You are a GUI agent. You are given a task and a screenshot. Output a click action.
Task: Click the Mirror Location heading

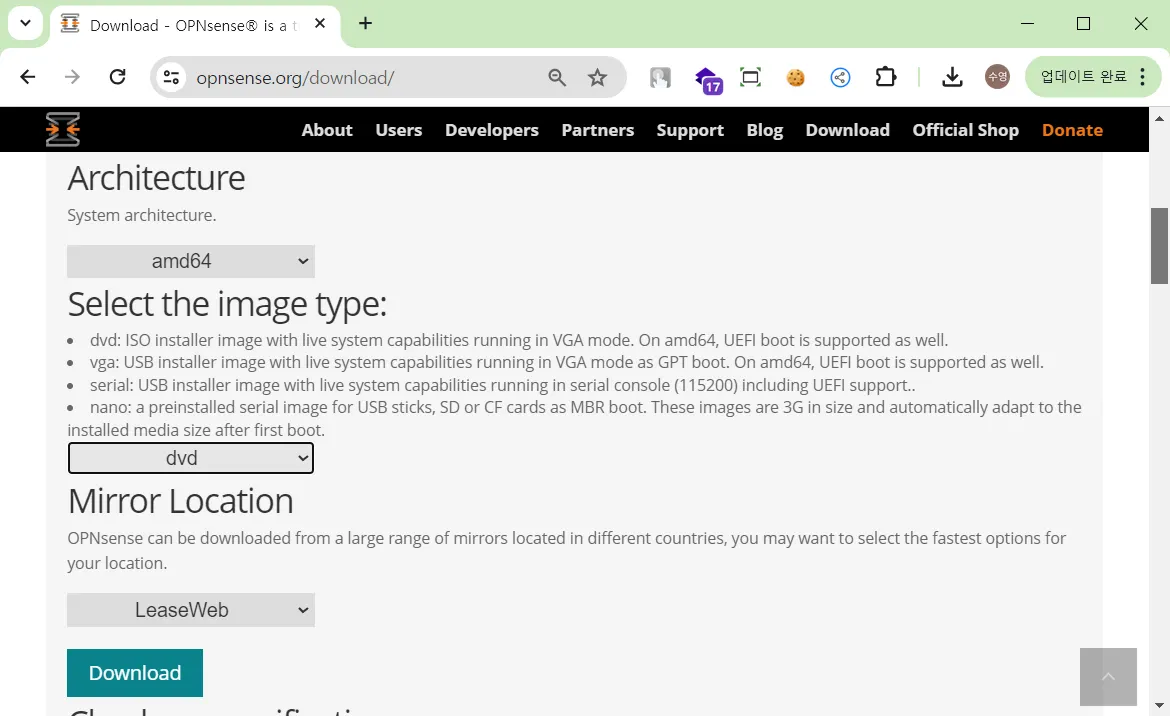click(181, 501)
